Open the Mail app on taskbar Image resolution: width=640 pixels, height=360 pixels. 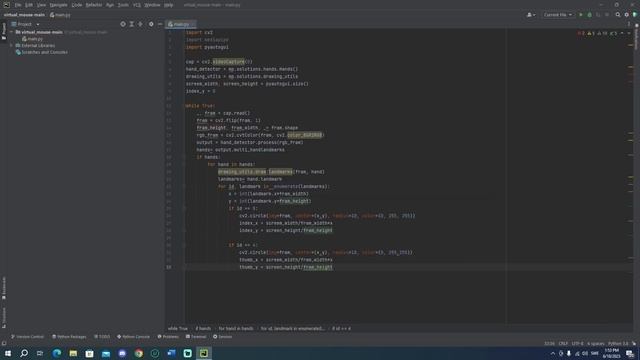pos(106,353)
